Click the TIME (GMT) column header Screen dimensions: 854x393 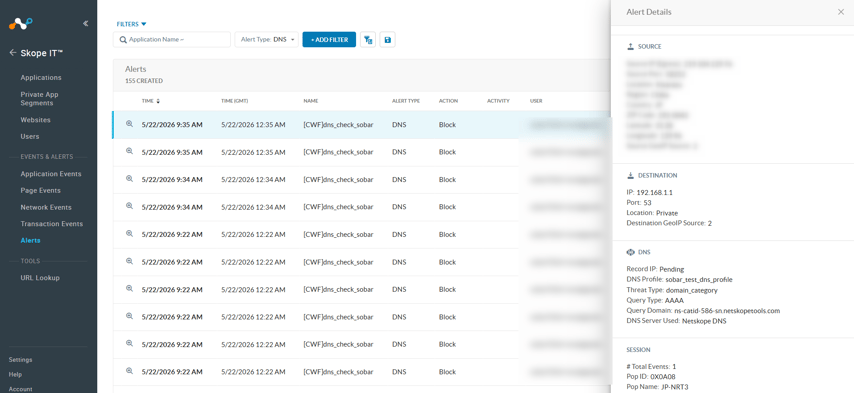coord(235,101)
